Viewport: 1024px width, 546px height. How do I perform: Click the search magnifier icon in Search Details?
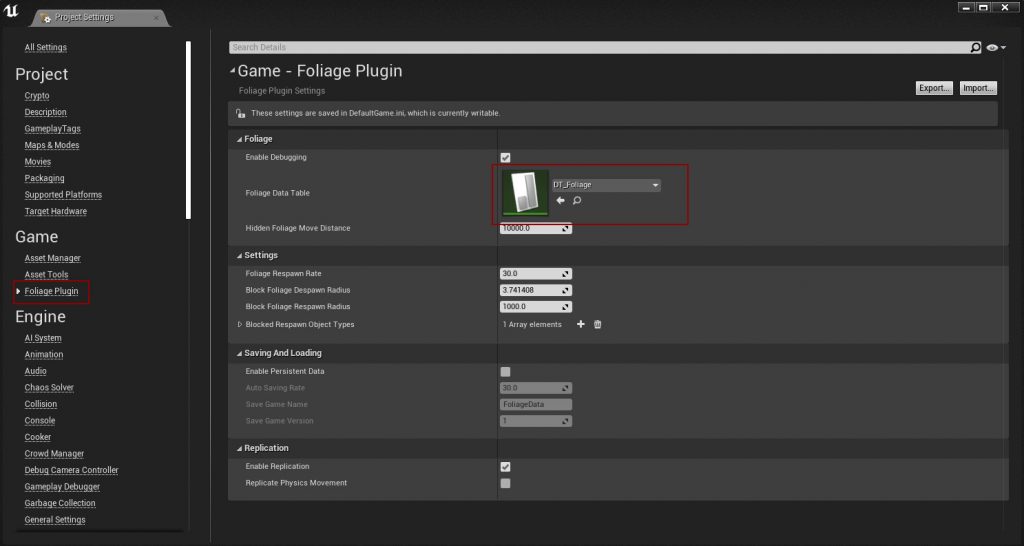[x=975, y=48]
